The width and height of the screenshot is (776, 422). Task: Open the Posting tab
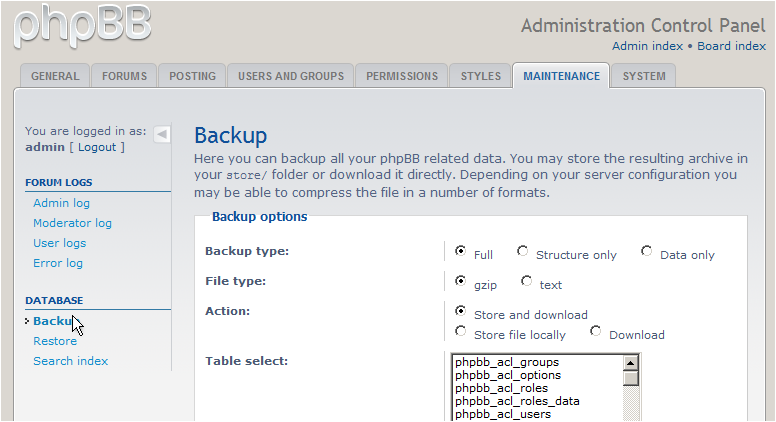[193, 76]
